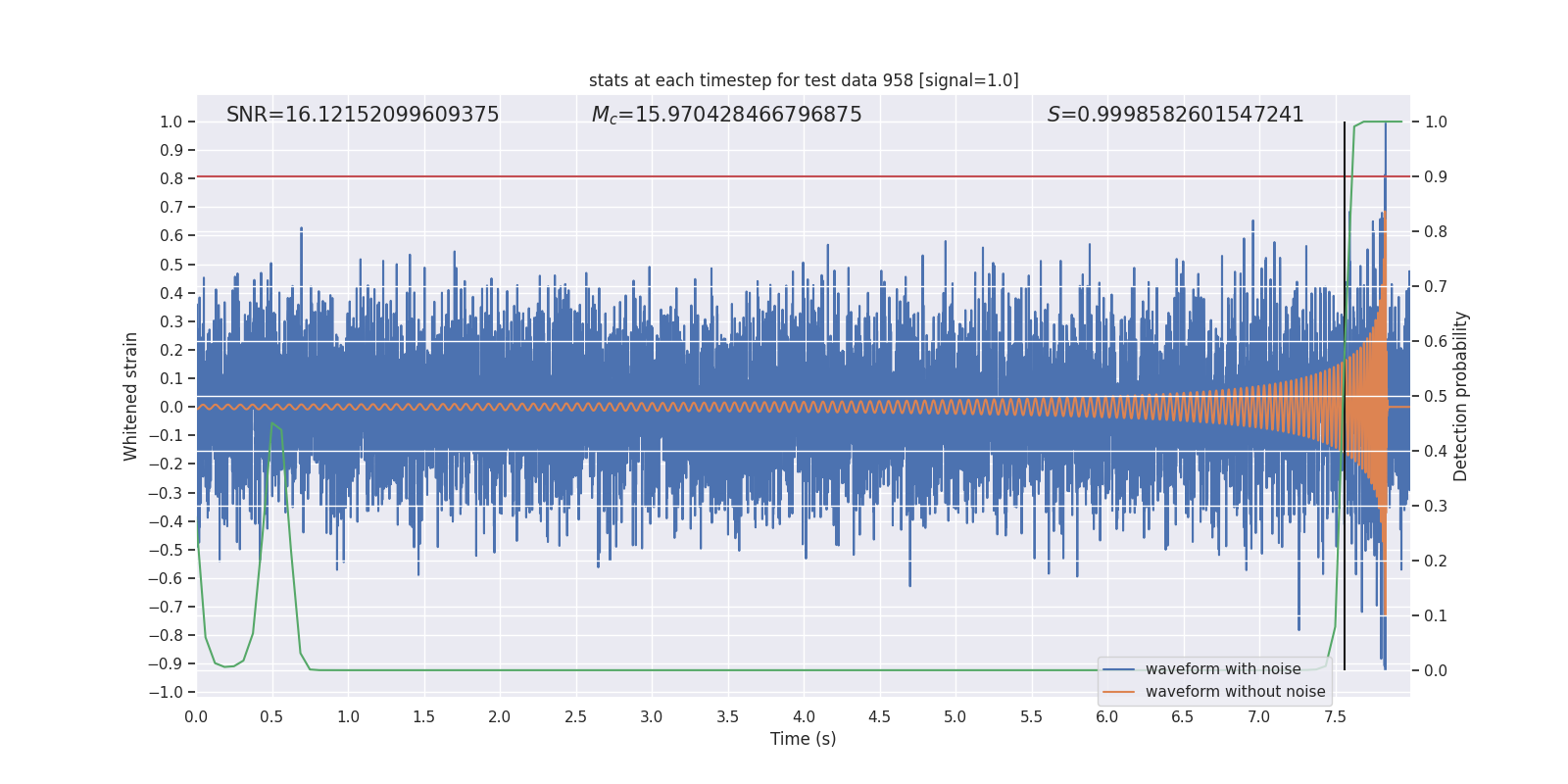The height and width of the screenshot is (784, 1568).
Task: Pick the blue line swatch in the legend
Action: click(1119, 669)
